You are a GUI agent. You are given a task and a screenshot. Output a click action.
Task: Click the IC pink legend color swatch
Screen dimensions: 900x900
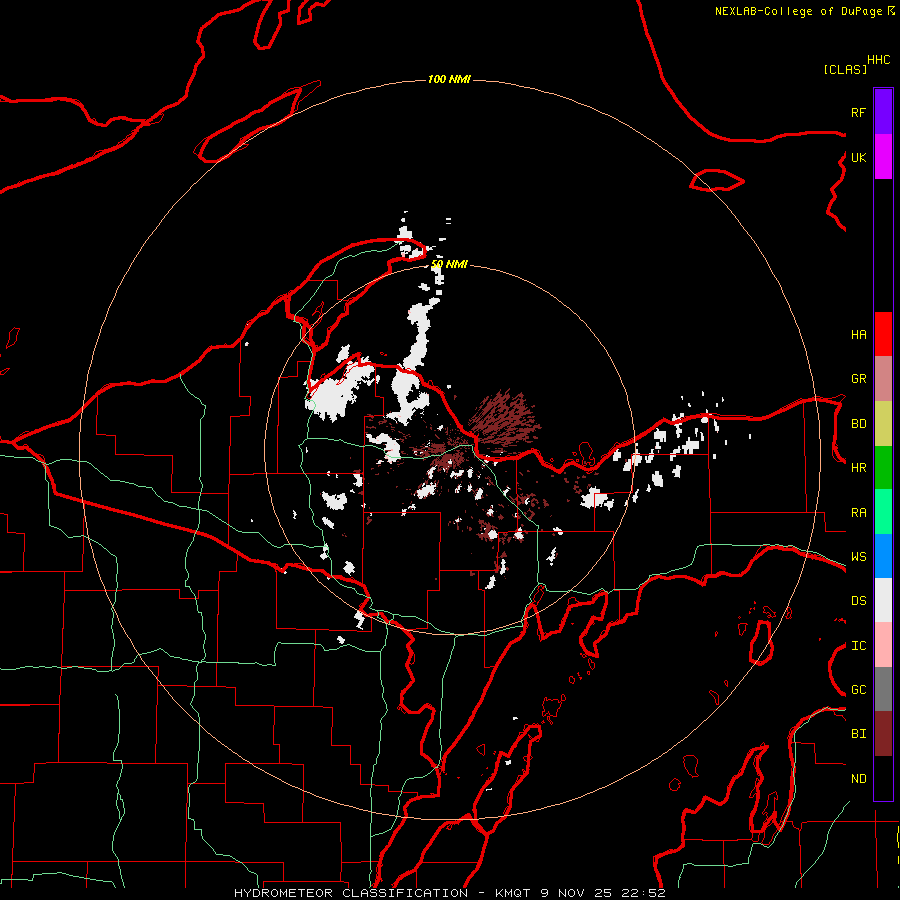[883, 645]
